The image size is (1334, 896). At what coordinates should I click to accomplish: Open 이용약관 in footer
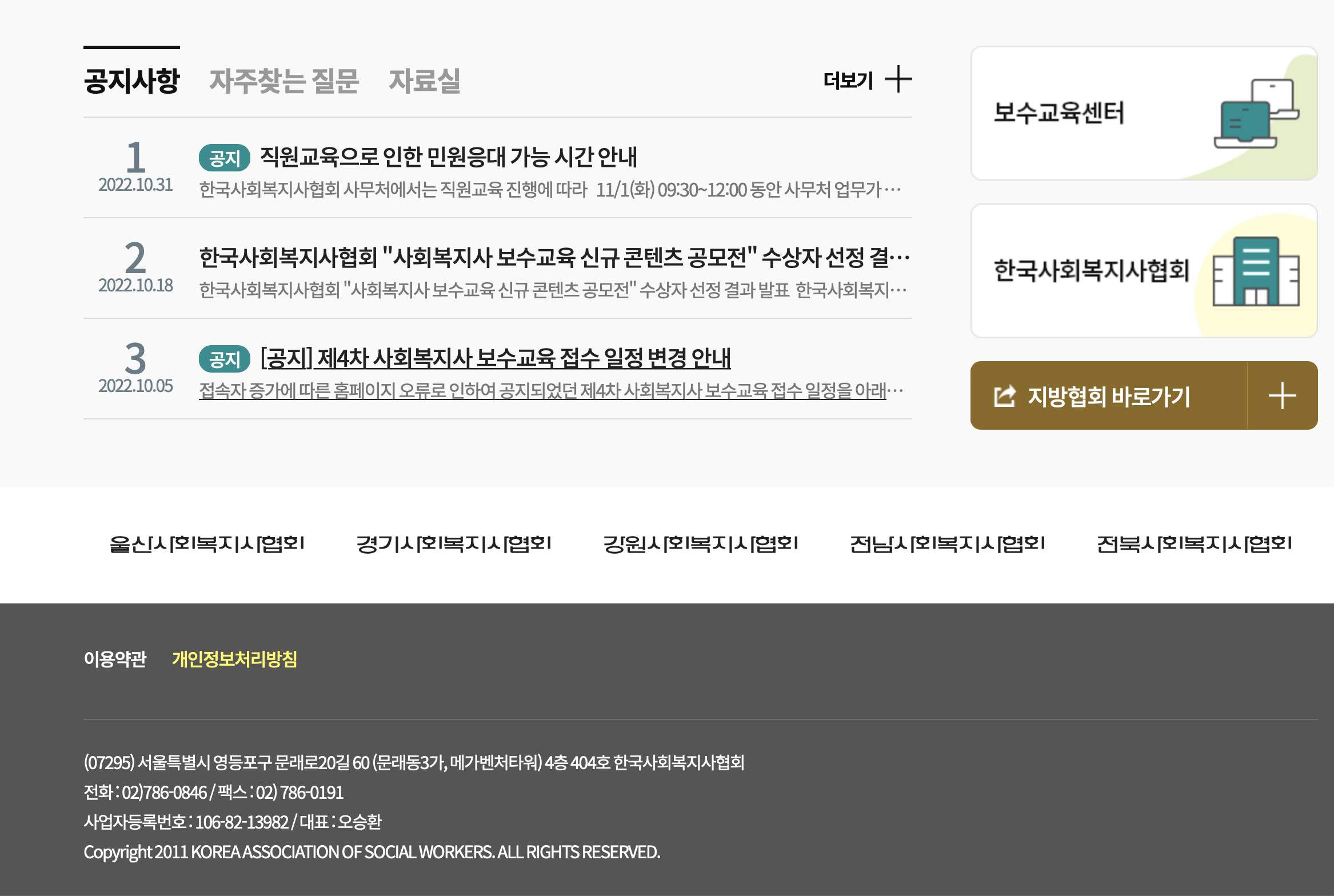pos(115,659)
